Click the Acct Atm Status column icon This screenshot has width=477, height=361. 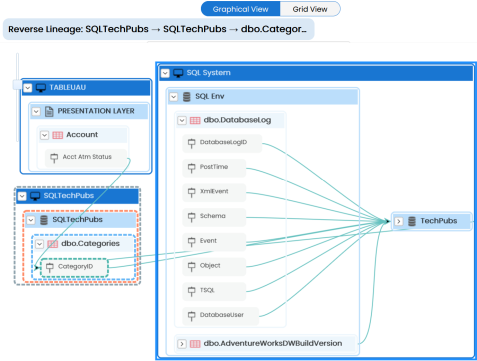(54, 158)
